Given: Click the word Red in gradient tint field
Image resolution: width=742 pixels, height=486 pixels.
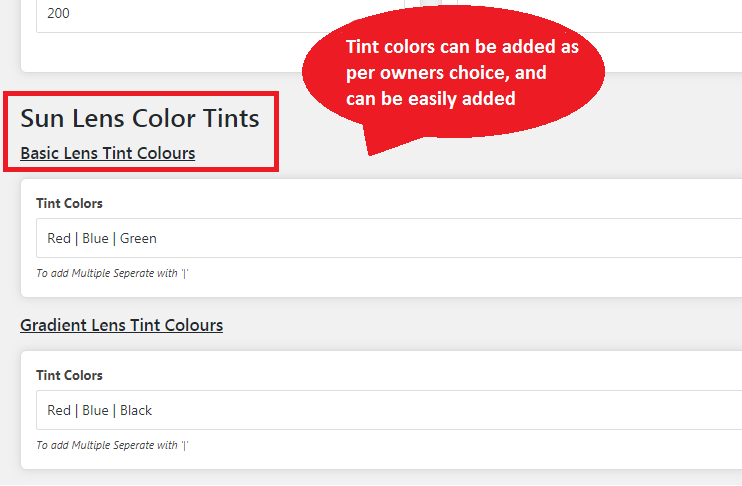Looking at the screenshot, I should pyautogui.click(x=59, y=410).
